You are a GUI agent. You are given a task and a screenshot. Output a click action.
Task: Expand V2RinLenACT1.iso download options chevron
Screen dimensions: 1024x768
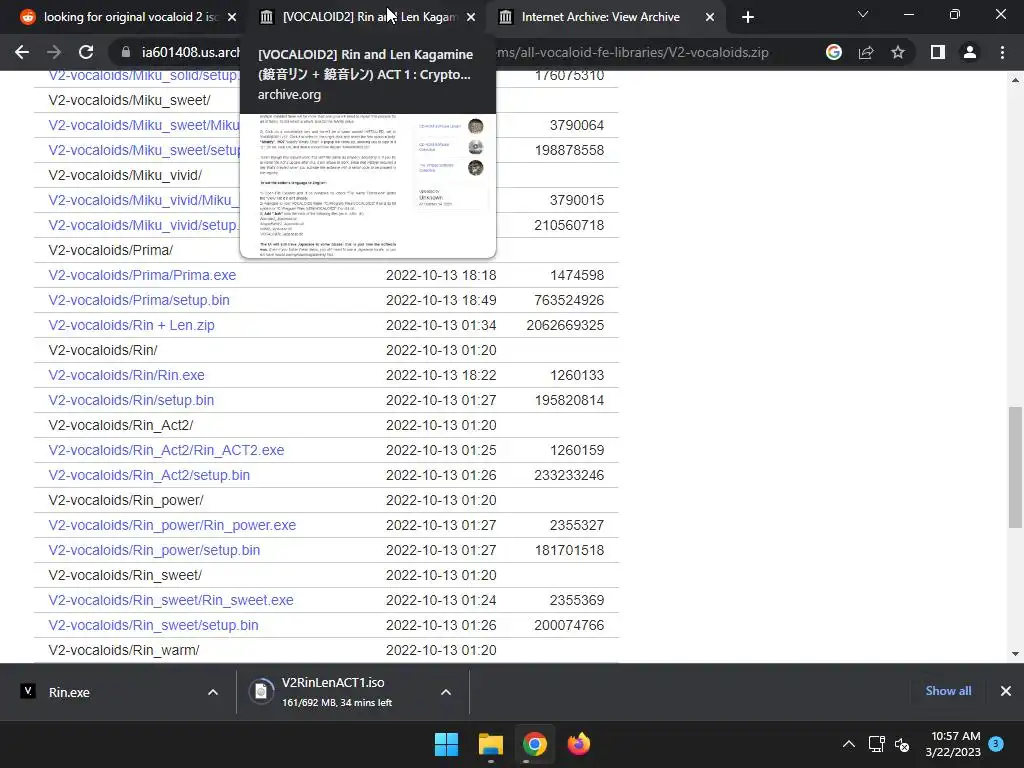pos(446,692)
